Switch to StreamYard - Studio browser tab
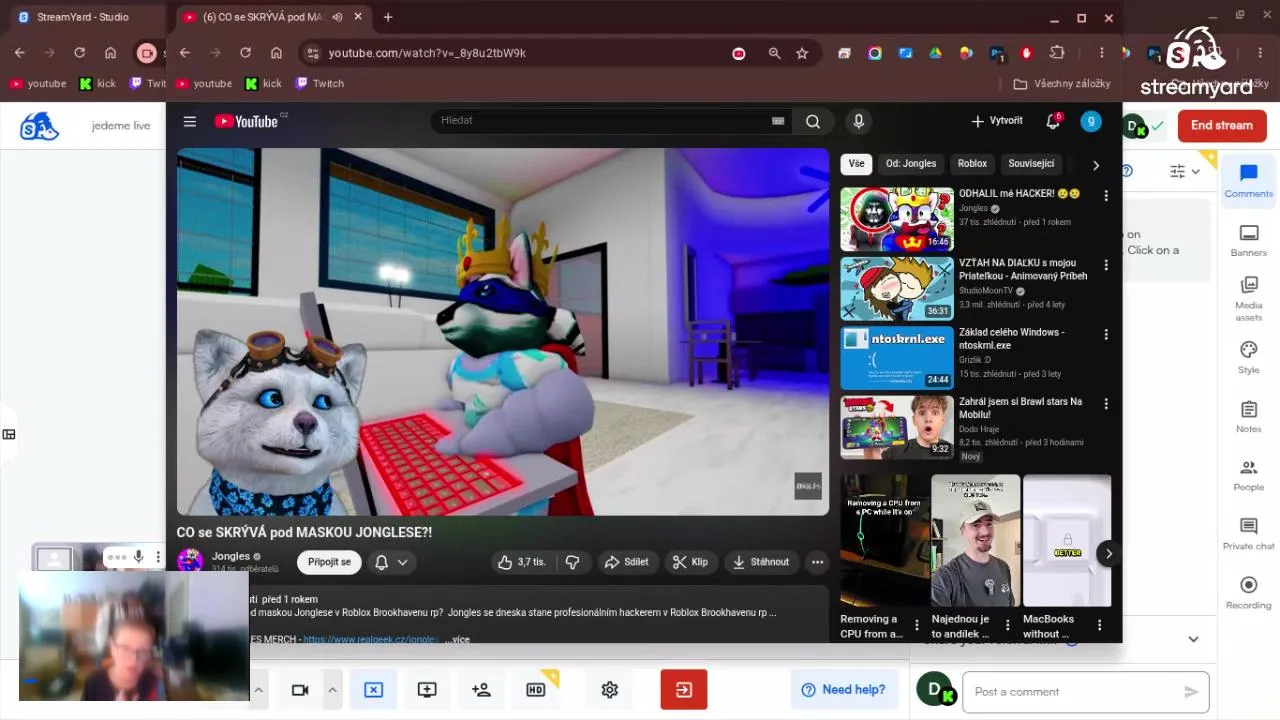 (x=82, y=17)
